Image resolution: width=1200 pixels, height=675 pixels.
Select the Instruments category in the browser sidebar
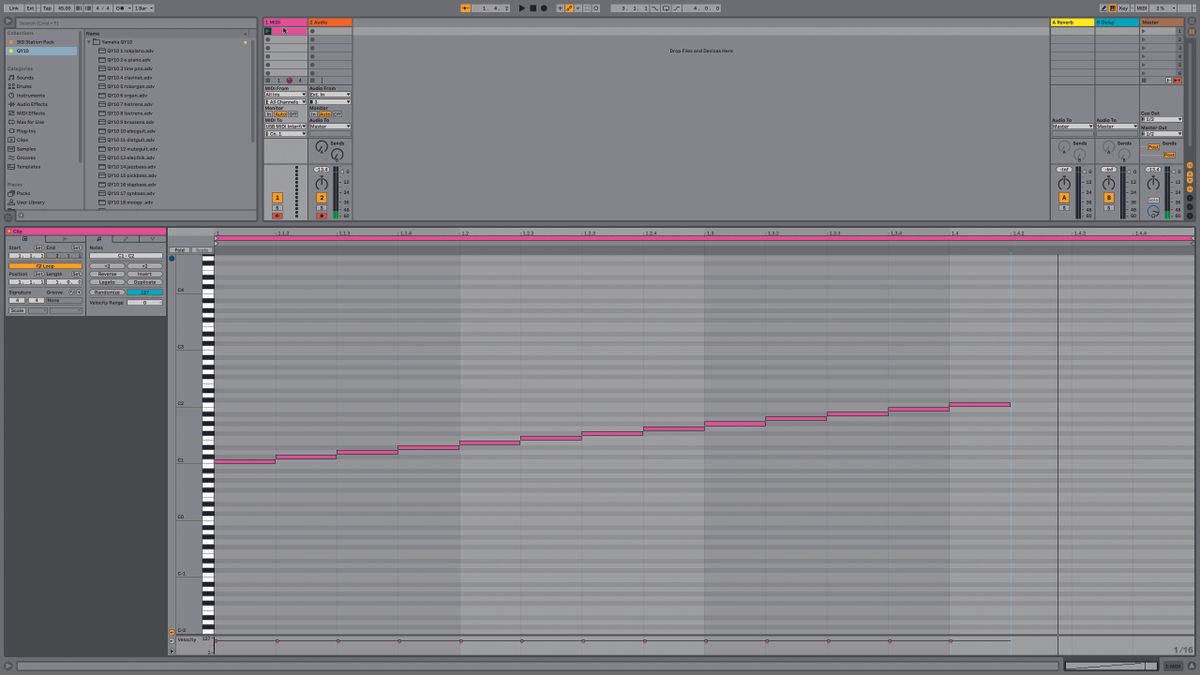point(31,95)
